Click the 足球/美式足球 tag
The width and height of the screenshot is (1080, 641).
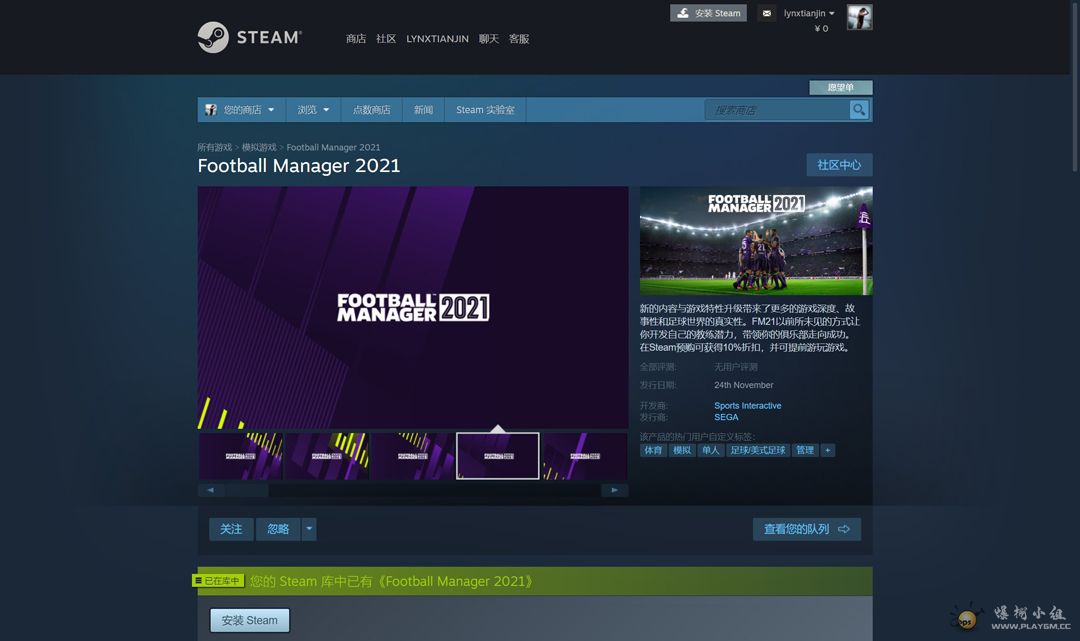click(x=758, y=450)
